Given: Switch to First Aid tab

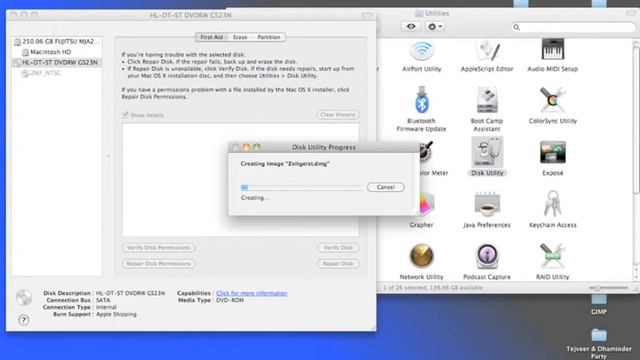Looking at the screenshot, I should [211, 37].
